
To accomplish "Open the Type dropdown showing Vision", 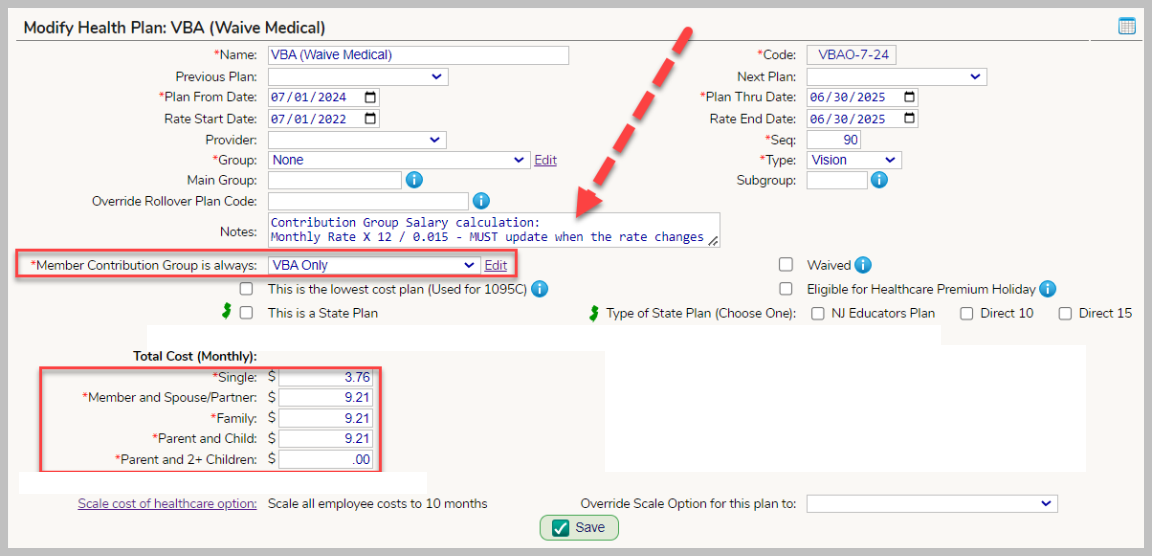I will pyautogui.click(x=854, y=159).
